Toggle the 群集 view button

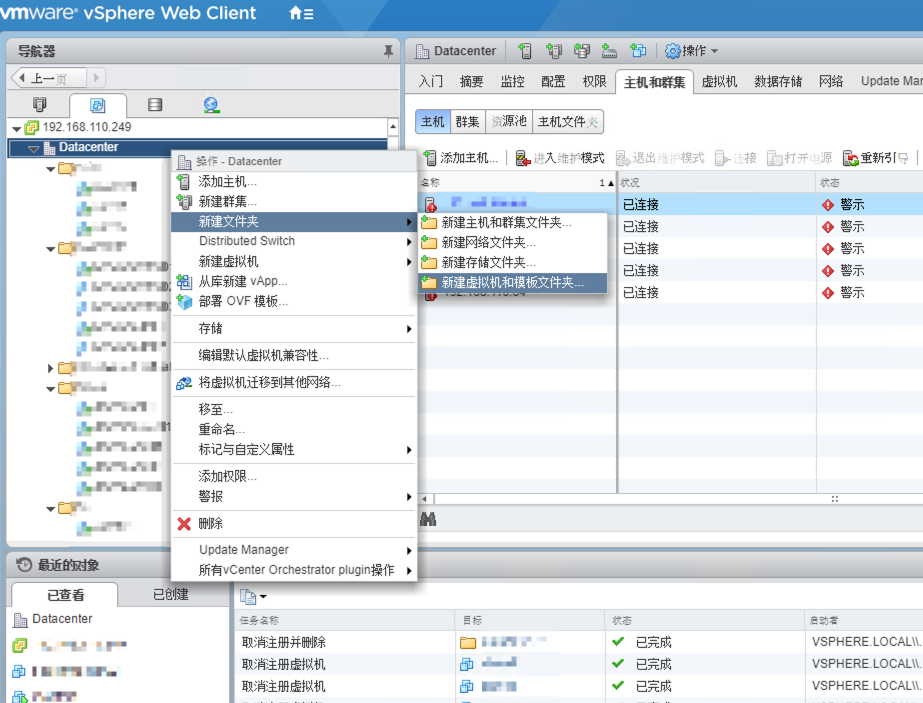click(467, 121)
